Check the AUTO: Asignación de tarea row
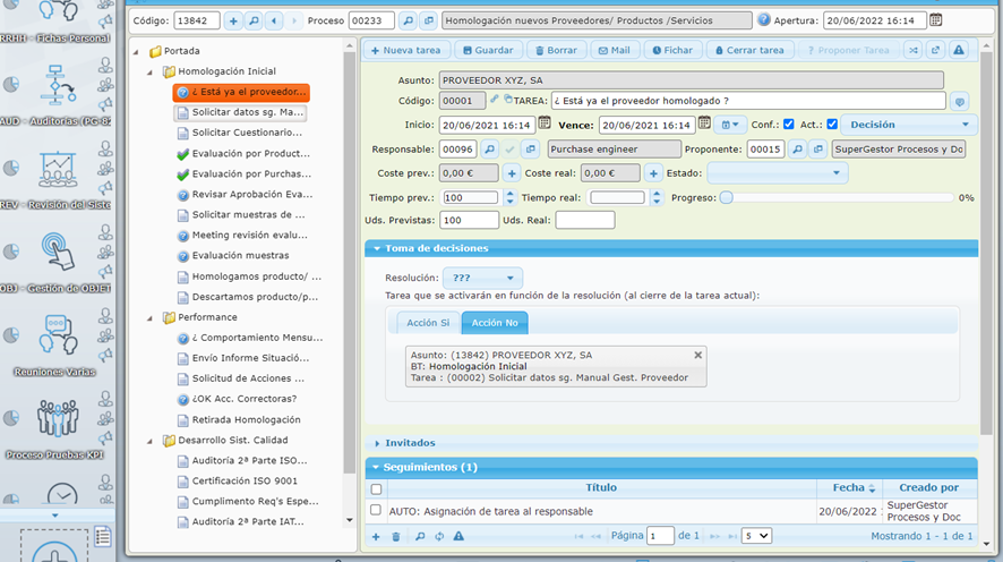 pos(375,510)
